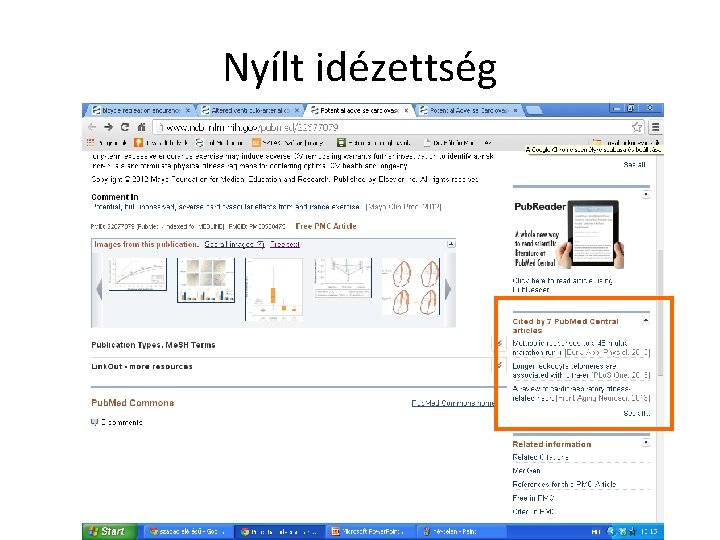Switch to Microsoft PowerPoint taskbar button

point(371,531)
